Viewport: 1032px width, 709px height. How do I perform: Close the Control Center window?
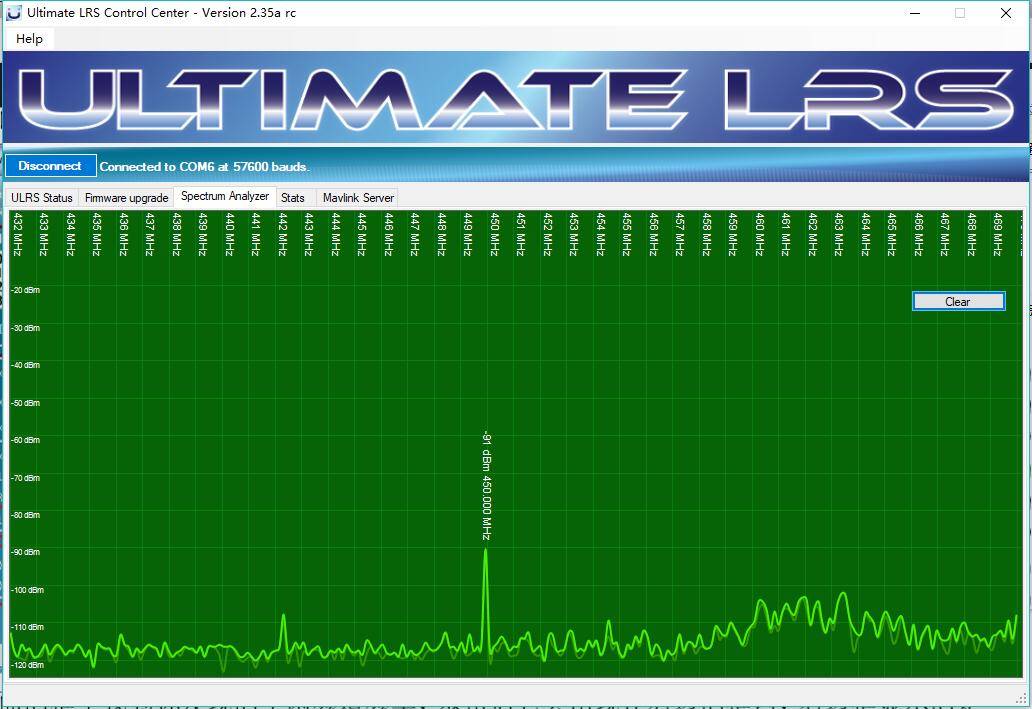click(x=1006, y=13)
